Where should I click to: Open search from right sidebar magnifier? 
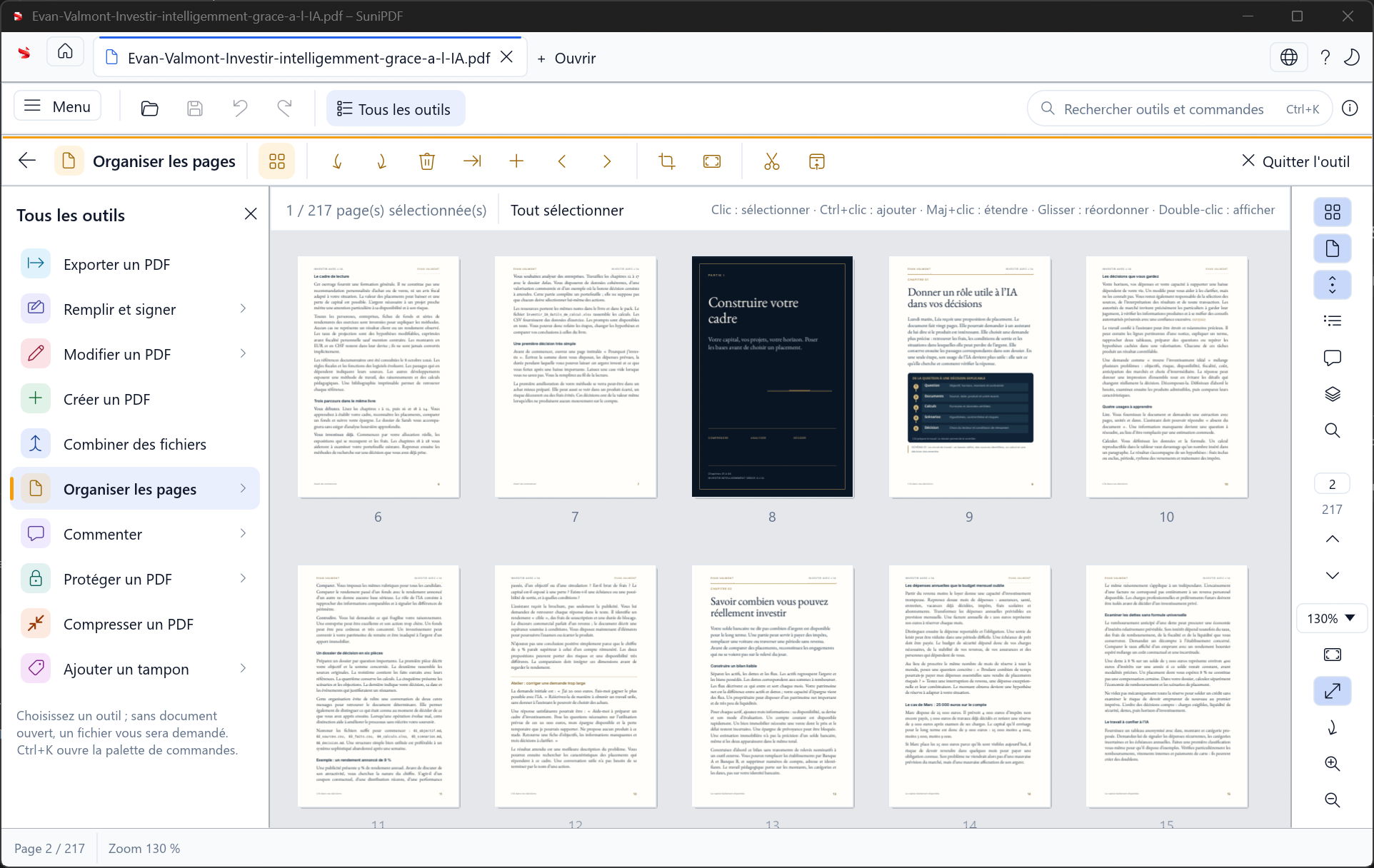coord(1332,430)
